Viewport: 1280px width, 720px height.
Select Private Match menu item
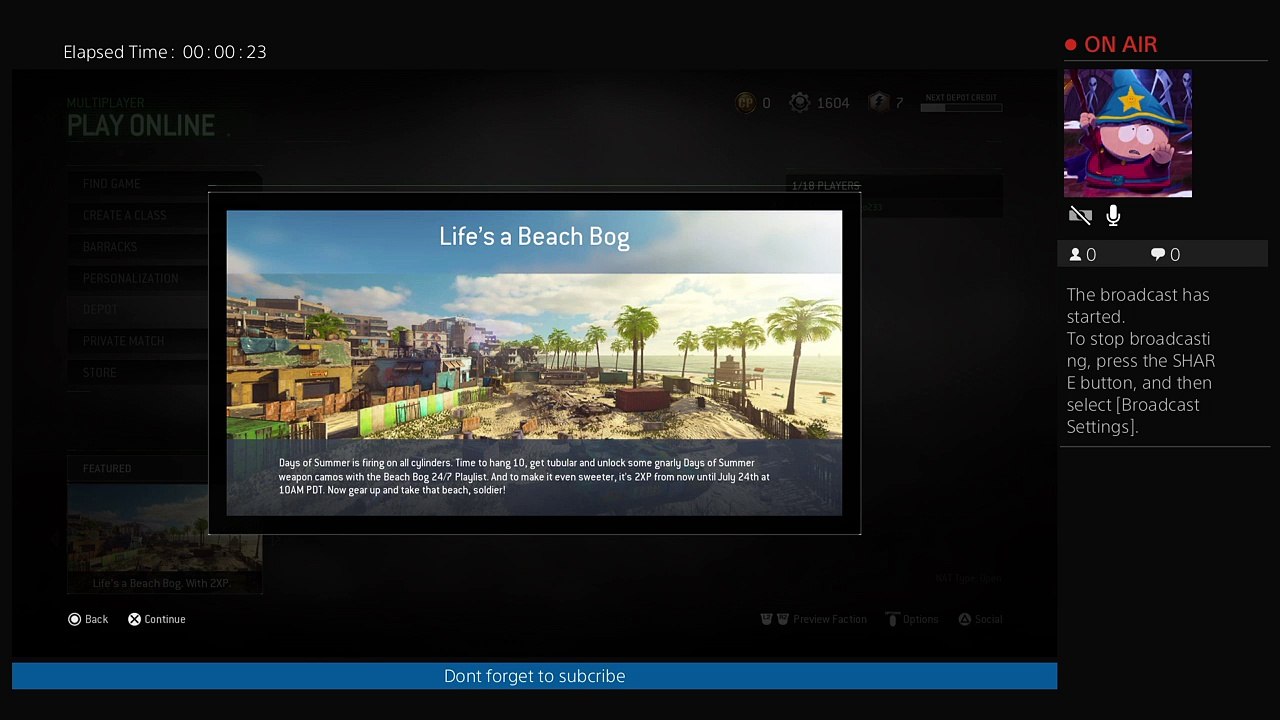[x=123, y=341]
